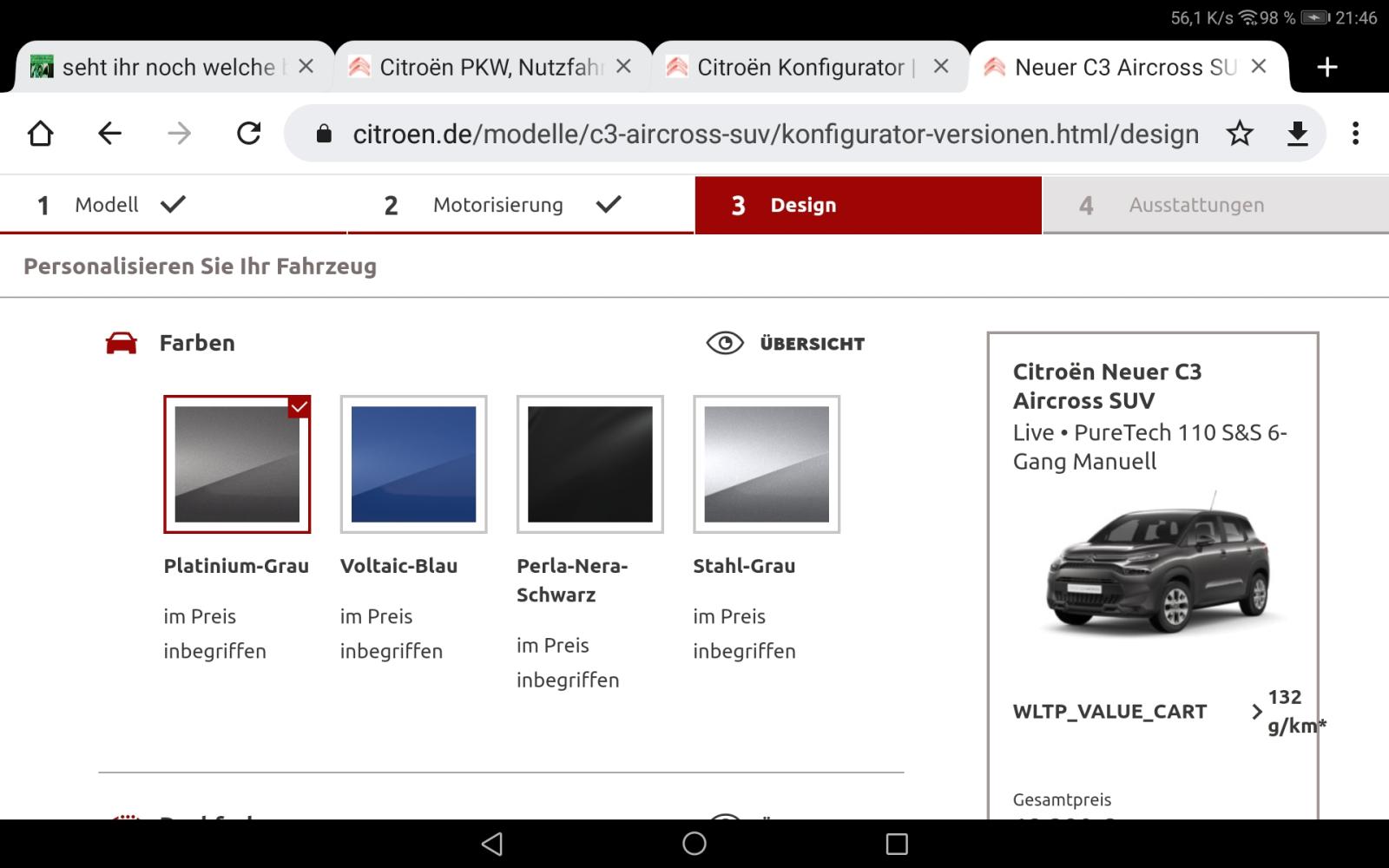Click the Voltaic-Blau label text
Image resolution: width=1389 pixels, height=868 pixels.
[x=398, y=566]
